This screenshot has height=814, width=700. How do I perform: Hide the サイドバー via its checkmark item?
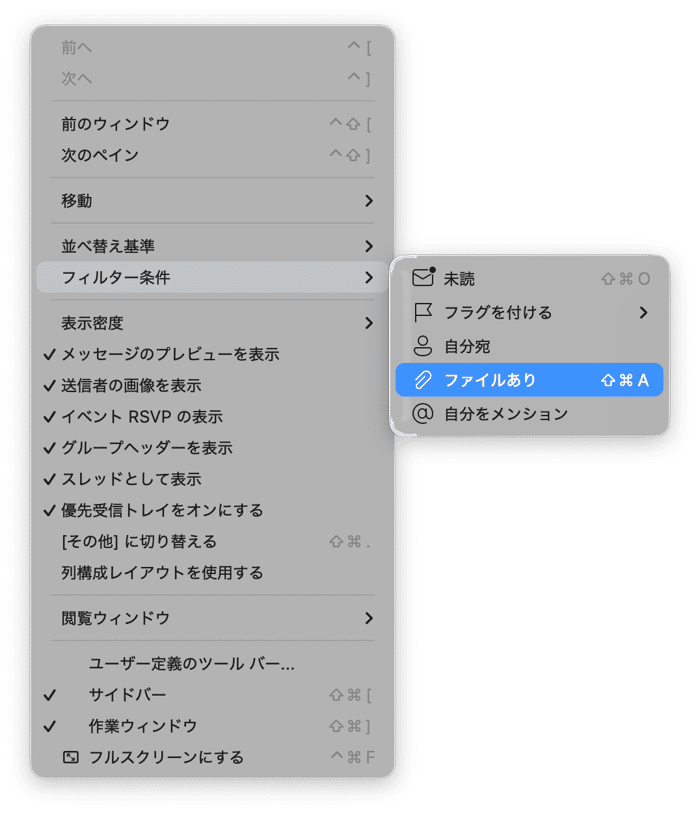[127, 695]
